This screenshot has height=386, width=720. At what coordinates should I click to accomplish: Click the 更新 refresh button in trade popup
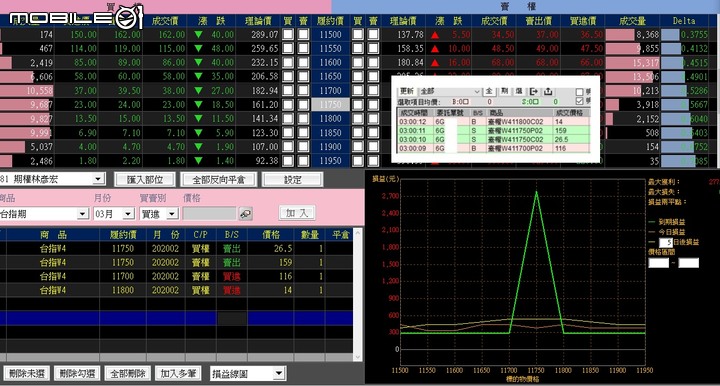click(x=407, y=91)
